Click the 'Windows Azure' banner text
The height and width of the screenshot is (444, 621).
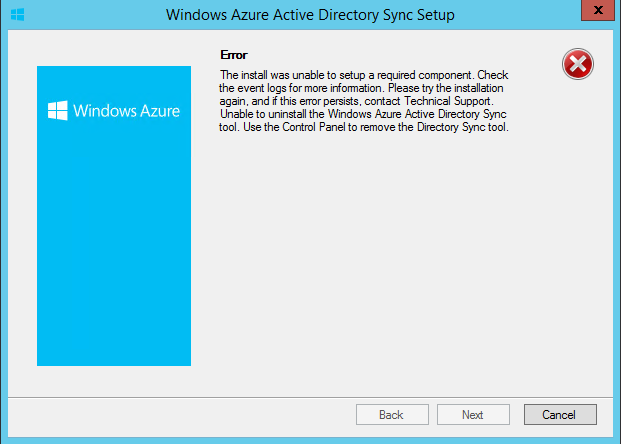(126, 111)
